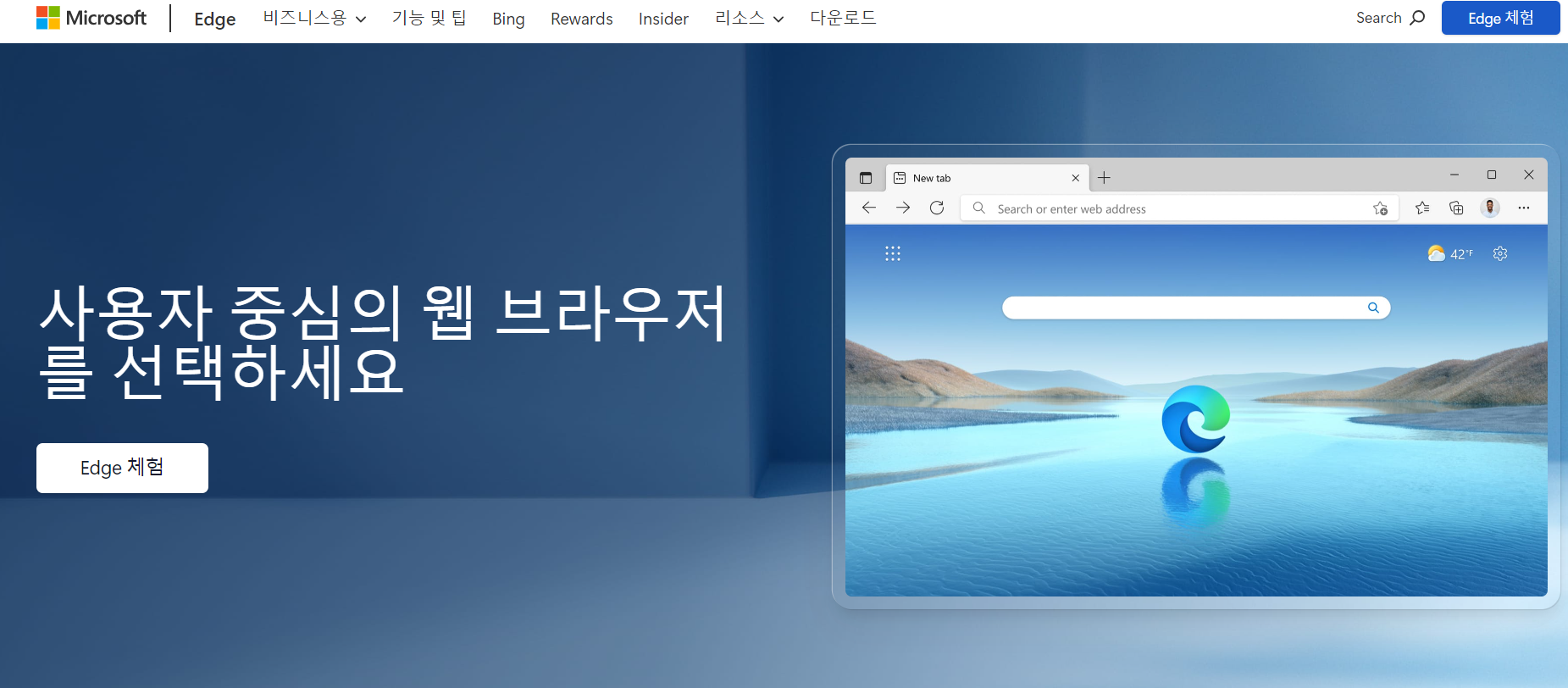Open the app launcher grid icon
The width and height of the screenshot is (1568, 688).
[x=893, y=253]
